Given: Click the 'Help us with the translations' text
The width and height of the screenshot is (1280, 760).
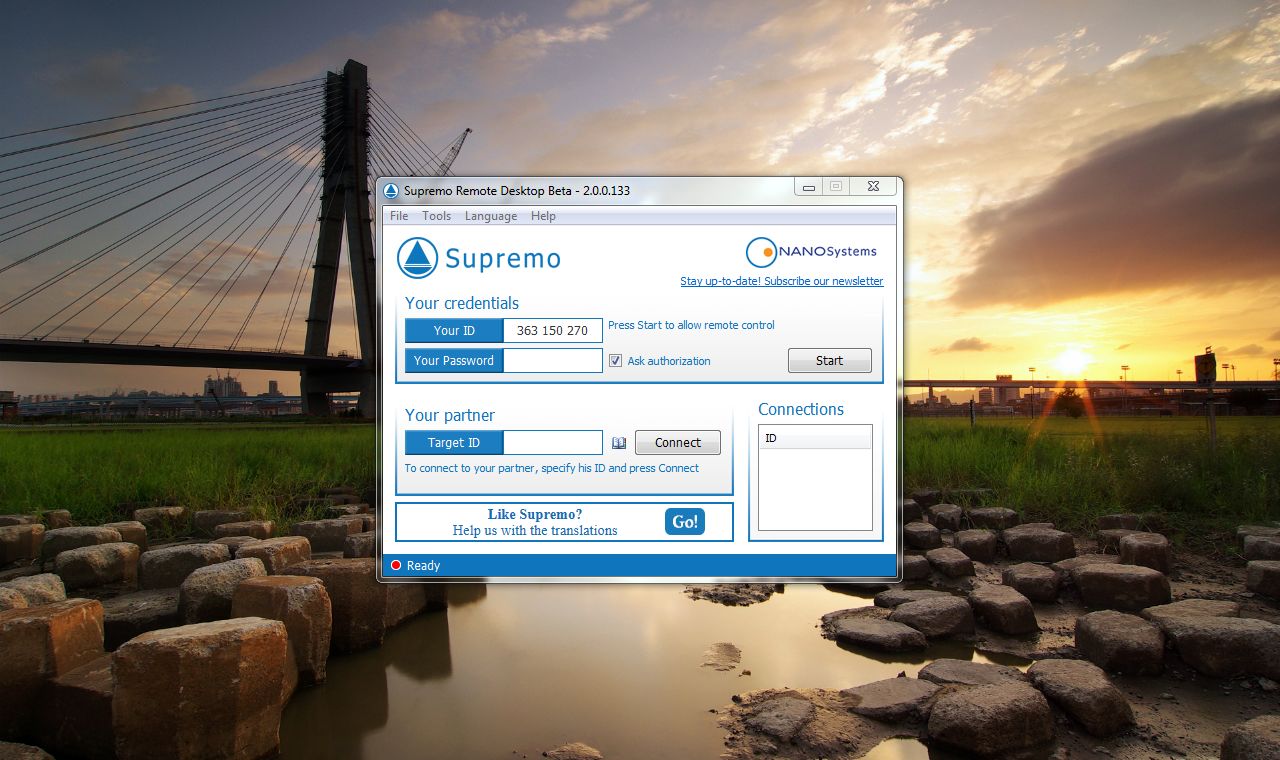Looking at the screenshot, I should tap(535, 531).
